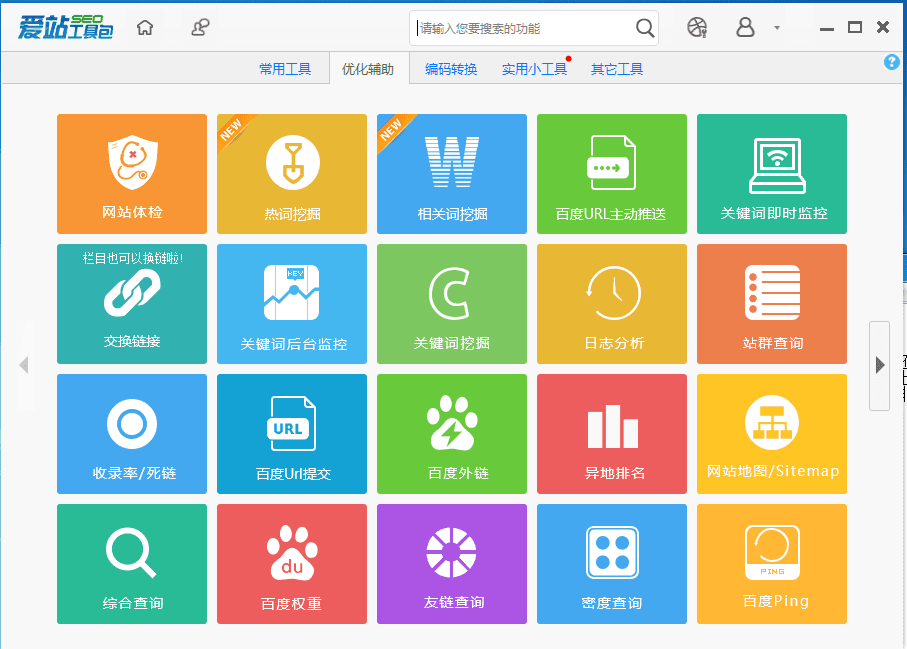Open 相关词挖掘 related keywords tile

pyautogui.click(x=452, y=174)
